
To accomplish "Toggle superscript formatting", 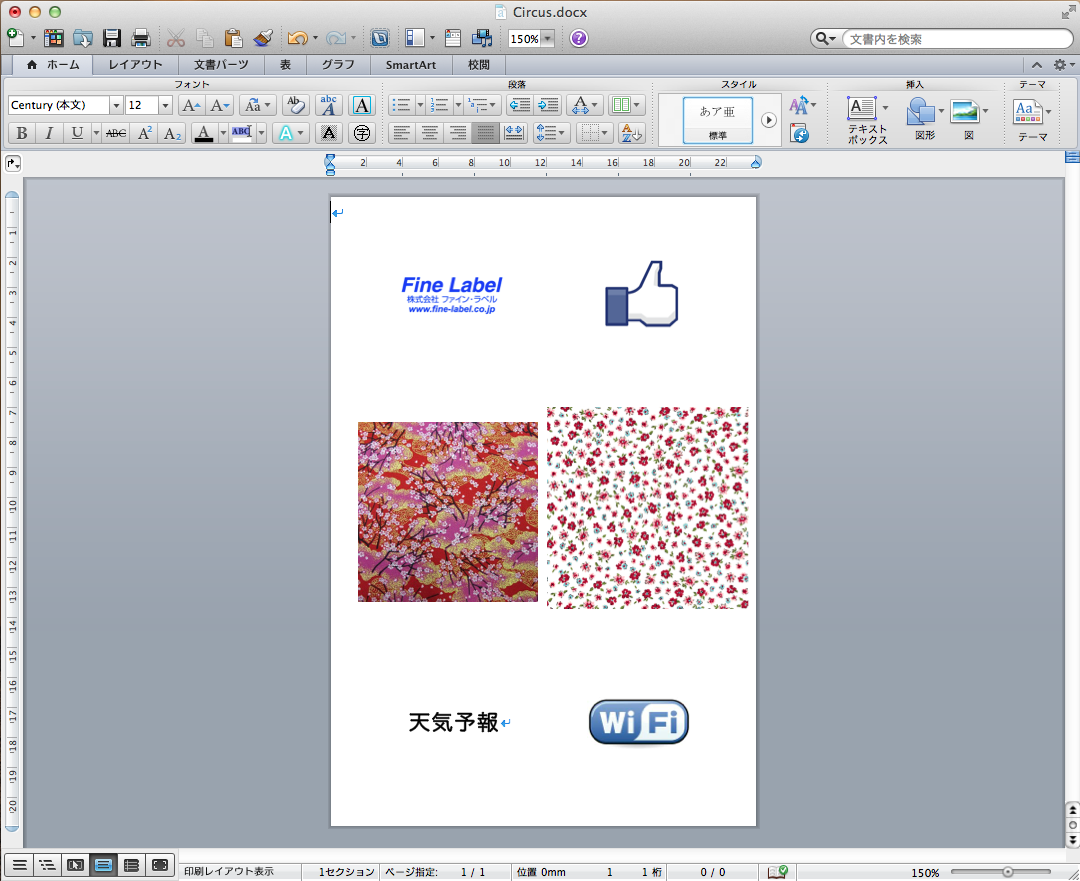I will coord(145,133).
